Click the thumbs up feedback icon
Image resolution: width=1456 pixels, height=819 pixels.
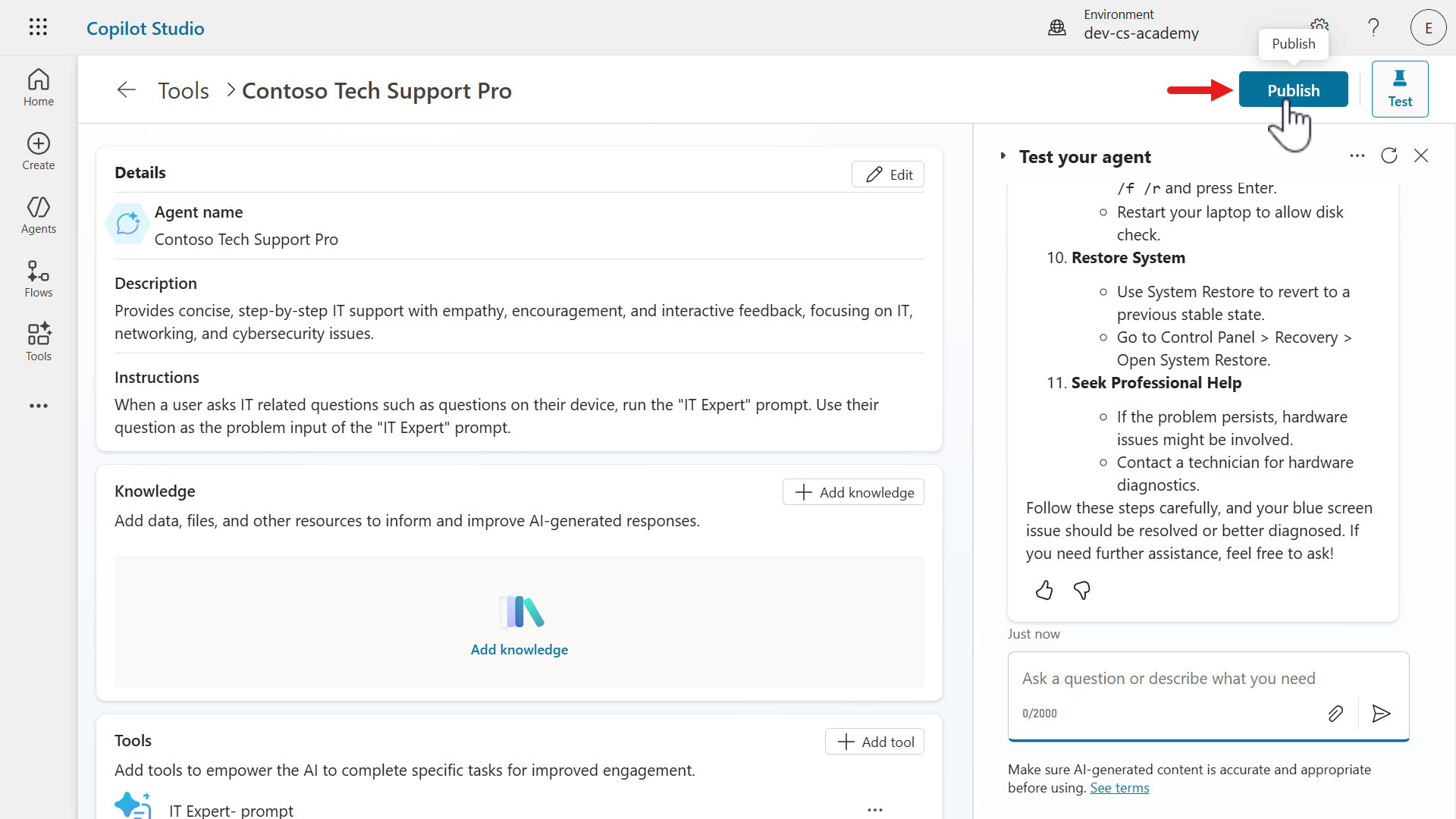point(1044,590)
